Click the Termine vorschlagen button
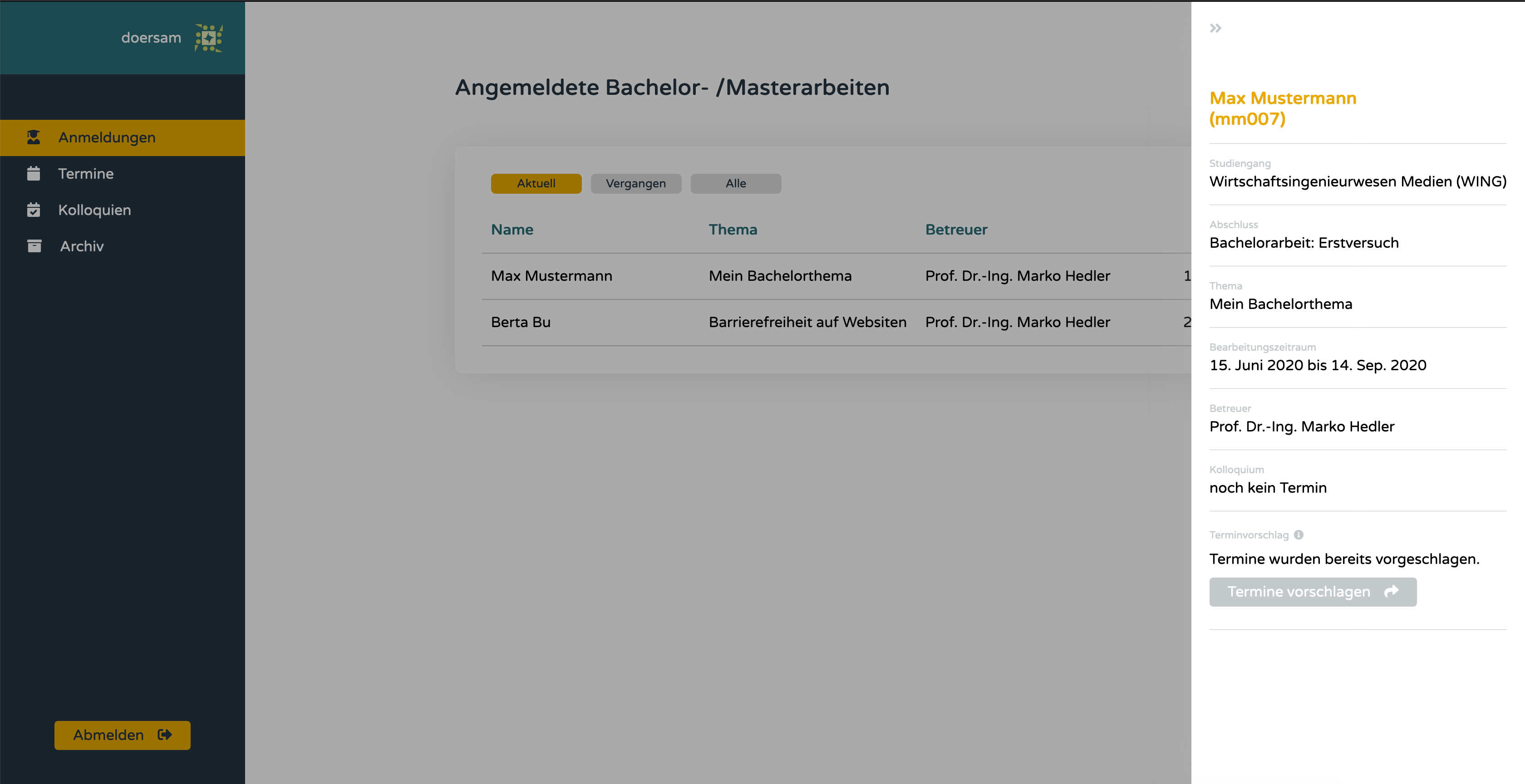The image size is (1525, 784). click(x=1313, y=592)
